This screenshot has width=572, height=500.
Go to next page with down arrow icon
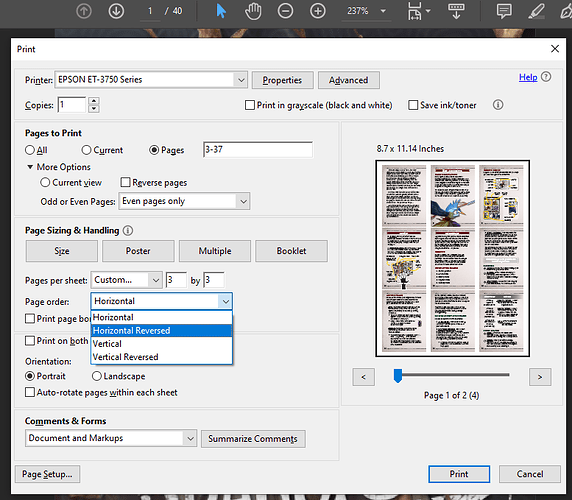point(116,11)
